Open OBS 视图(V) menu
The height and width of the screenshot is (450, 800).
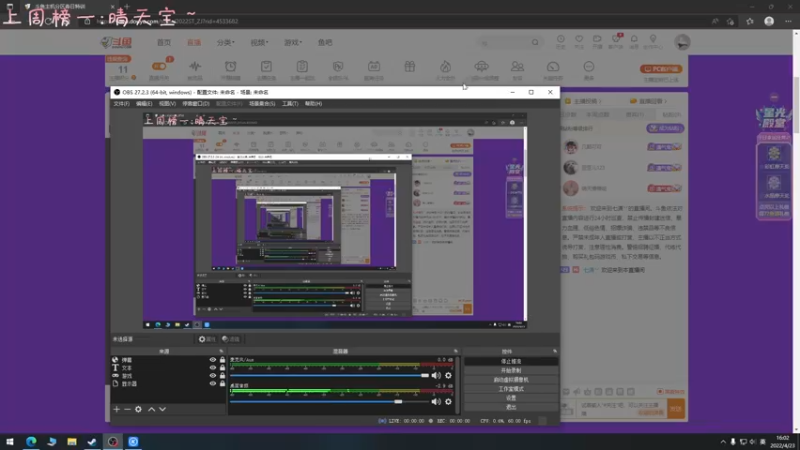click(167, 104)
